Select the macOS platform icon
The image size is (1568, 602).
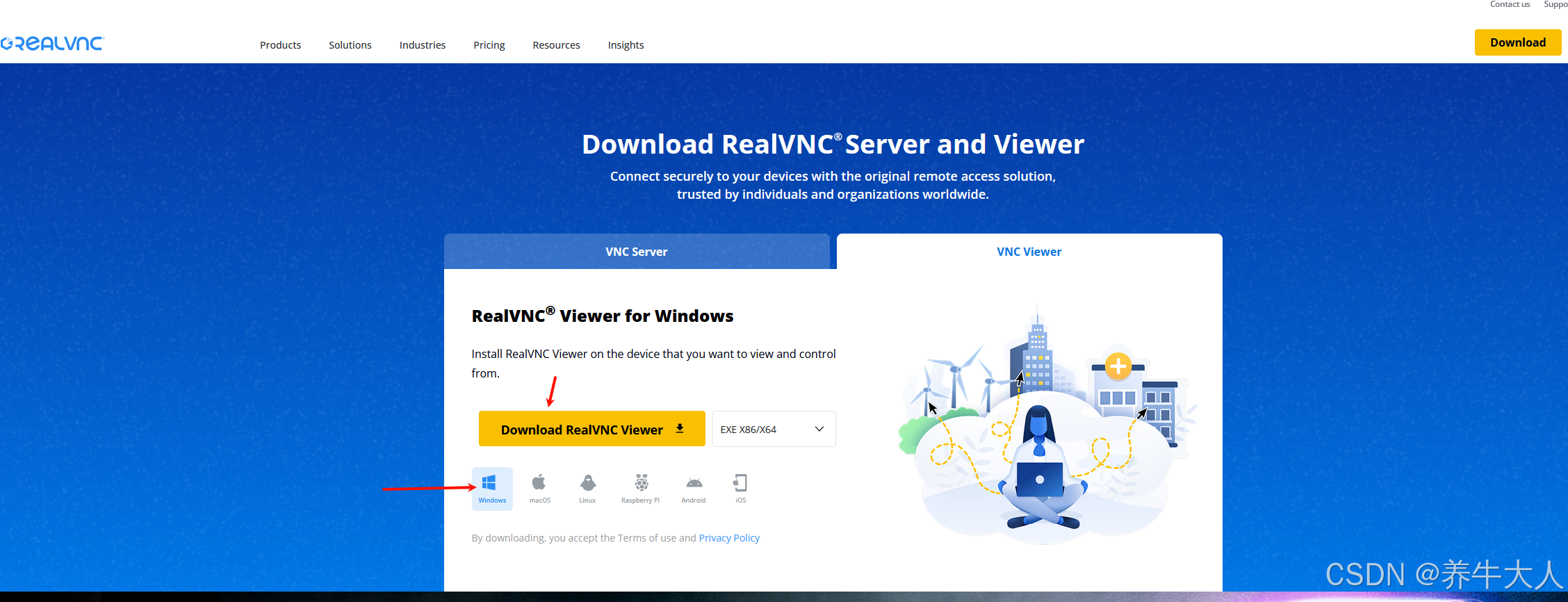(x=540, y=489)
